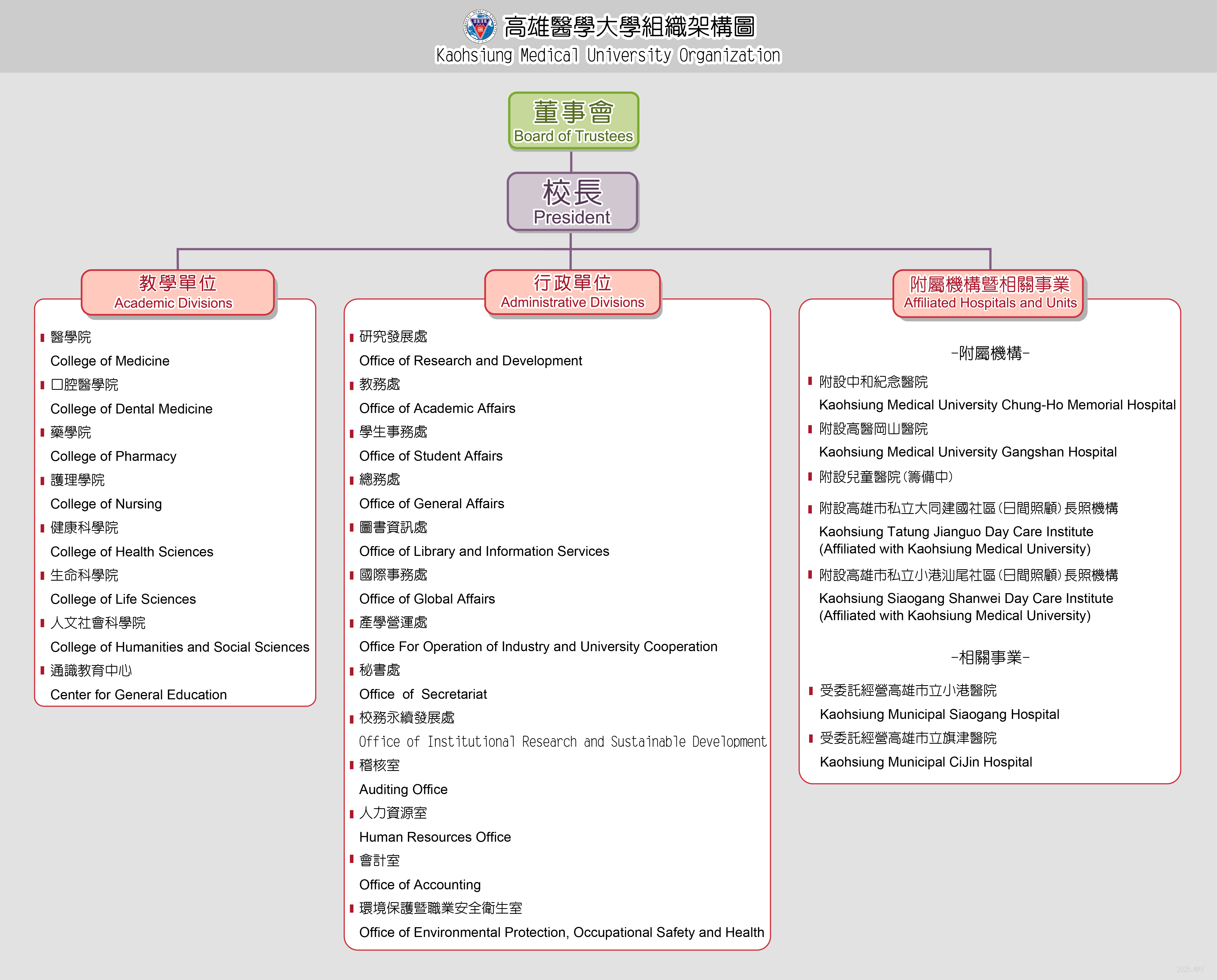Select College of Pharmacy
Image resolution: width=1217 pixels, height=980 pixels.
pos(113,456)
